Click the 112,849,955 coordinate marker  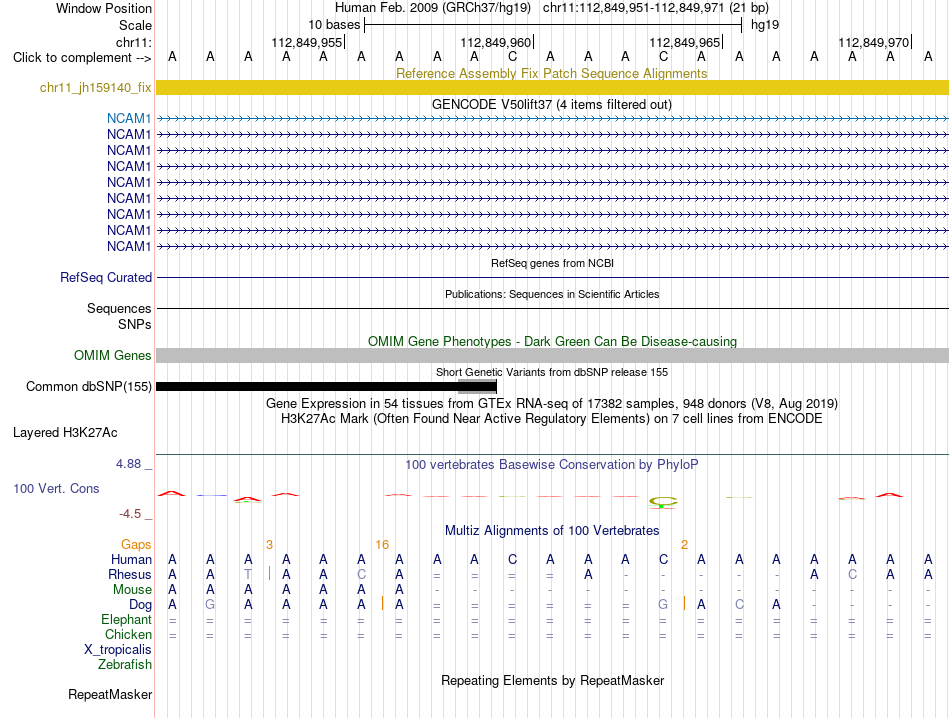[307, 42]
